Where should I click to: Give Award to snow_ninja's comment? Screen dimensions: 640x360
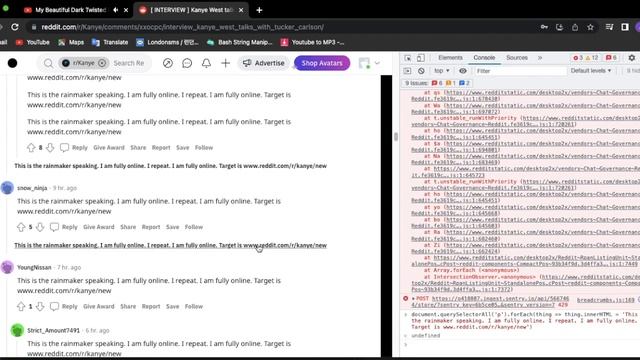pos(99,227)
